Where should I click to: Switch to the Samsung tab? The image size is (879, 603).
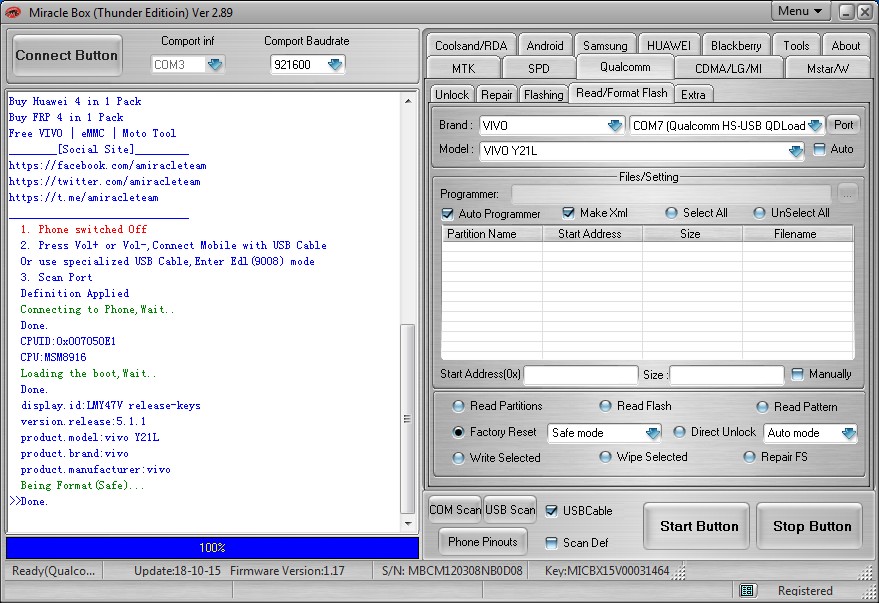(x=605, y=45)
